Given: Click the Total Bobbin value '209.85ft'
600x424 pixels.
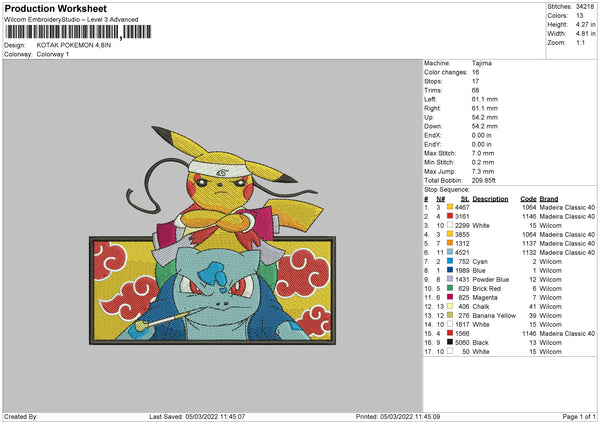Looking at the screenshot, I should [483, 180].
